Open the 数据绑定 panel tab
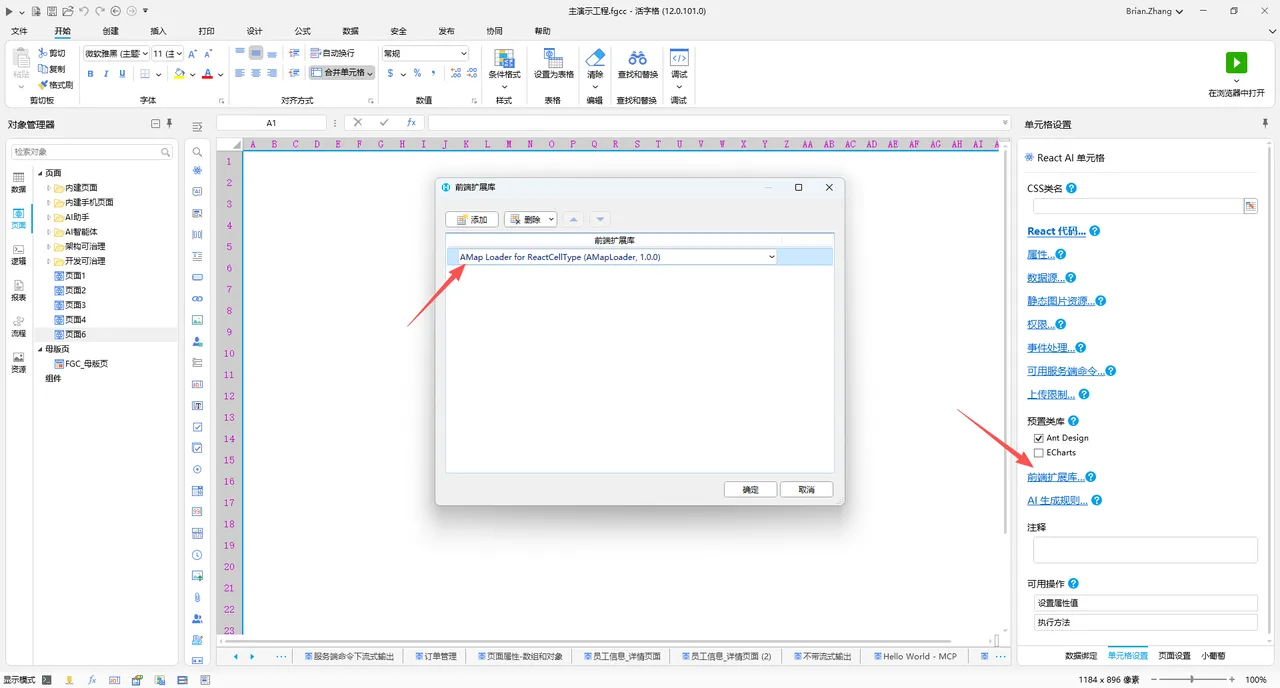This screenshot has height=688, width=1280. pyautogui.click(x=1081, y=656)
